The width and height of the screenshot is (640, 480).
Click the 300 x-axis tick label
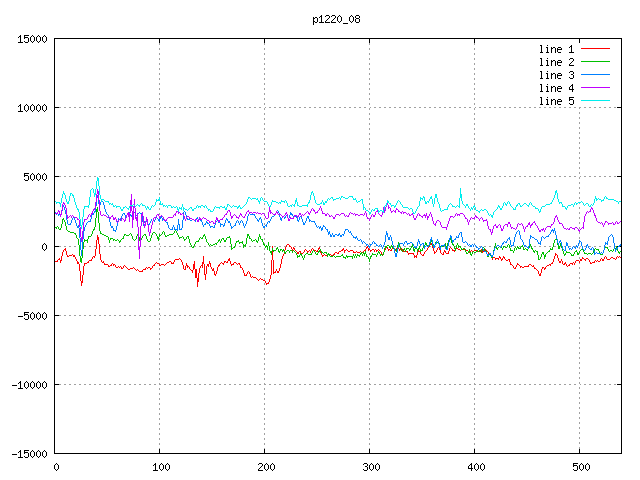click(370, 467)
